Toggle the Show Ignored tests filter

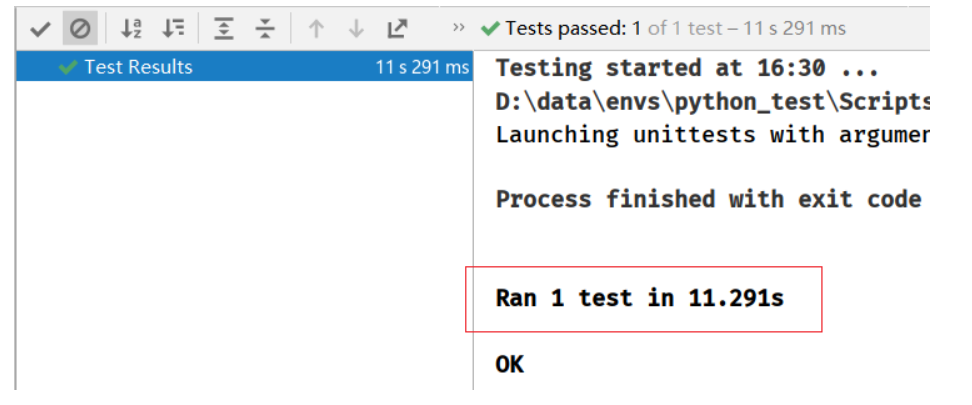(79, 29)
